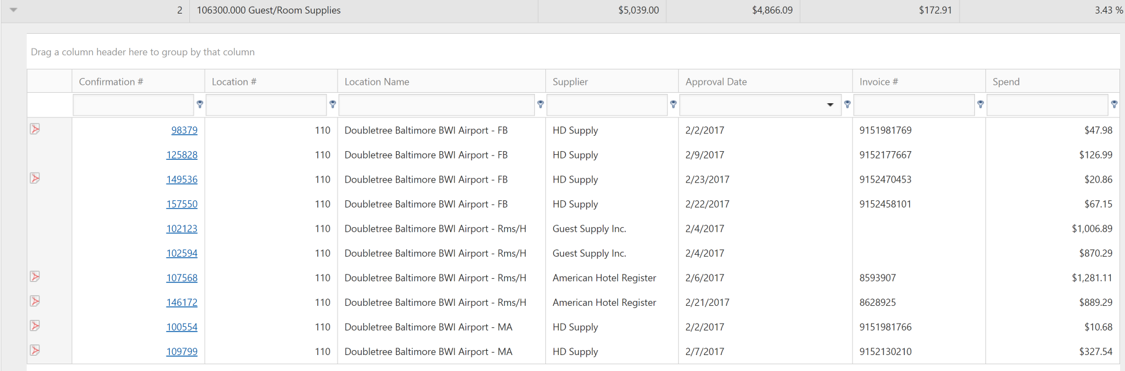Open PDF icon for confirmation 98379

(34, 129)
